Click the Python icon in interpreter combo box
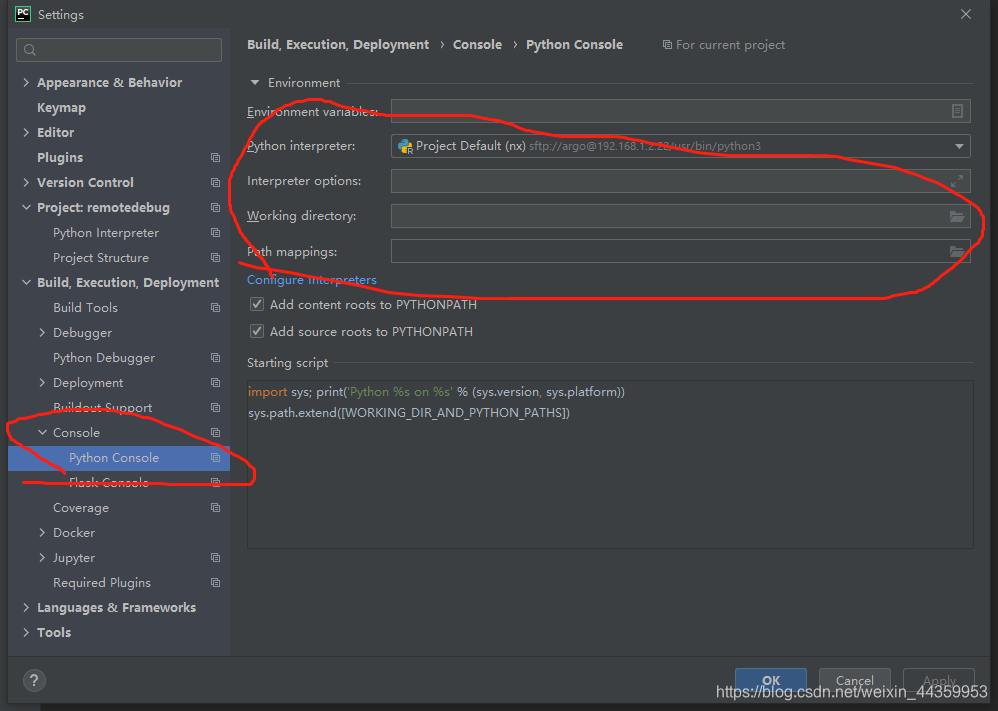The height and width of the screenshot is (711, 998). (405, 146)
